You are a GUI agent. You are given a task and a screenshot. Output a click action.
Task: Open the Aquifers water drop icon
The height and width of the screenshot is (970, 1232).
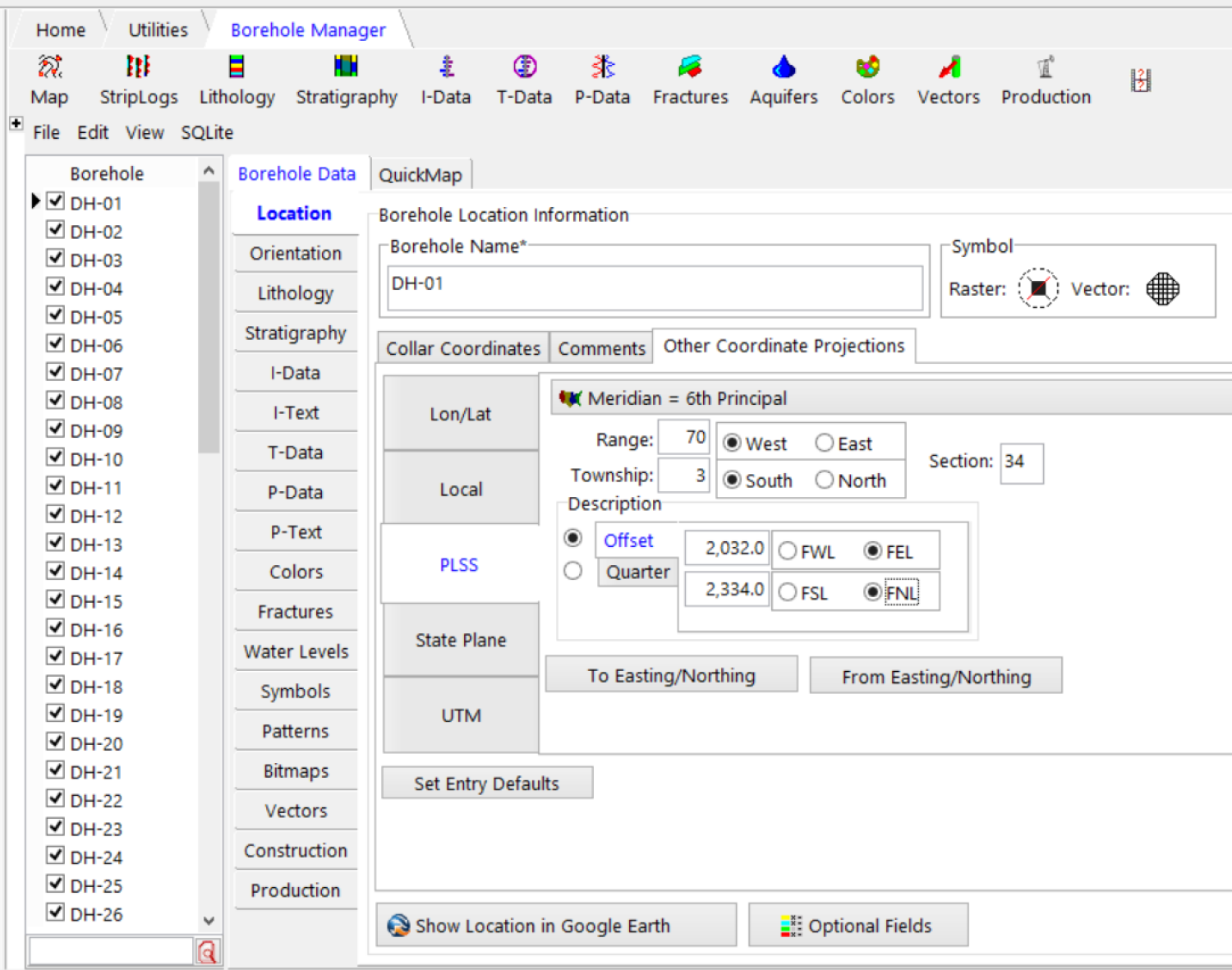[784, 67]
